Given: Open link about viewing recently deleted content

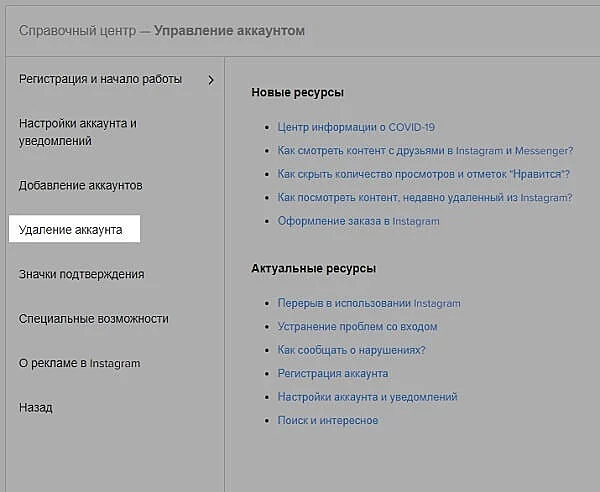Looking at the screenshot, I should (x=425, y=198).
